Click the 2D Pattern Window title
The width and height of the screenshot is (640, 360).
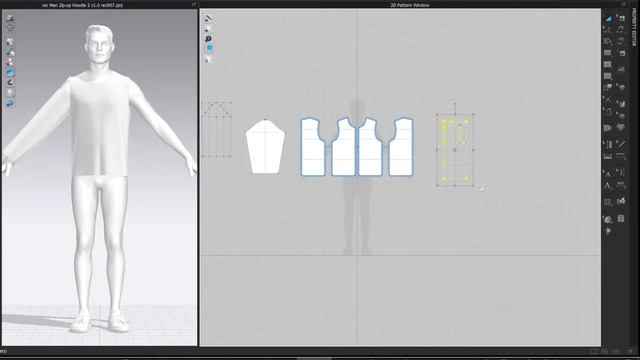409,5
